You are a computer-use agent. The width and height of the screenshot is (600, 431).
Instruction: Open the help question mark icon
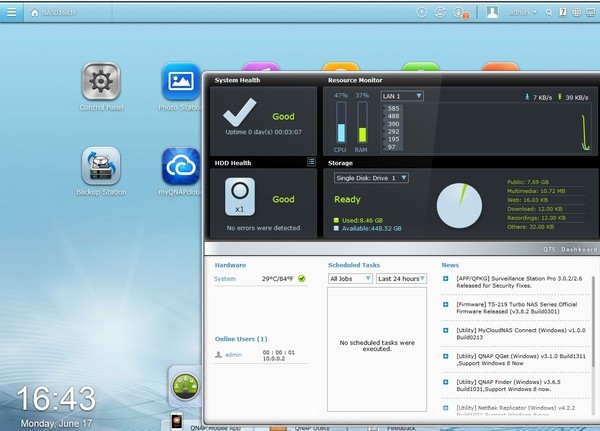pyautogui.click(x=563, y=12)
